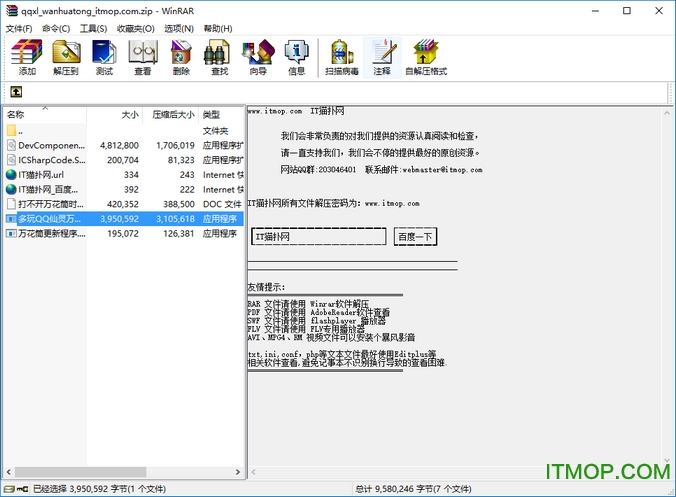Click the 删除 (Delete) toolbar icon
676x497 pixels.
coord(181,57)
